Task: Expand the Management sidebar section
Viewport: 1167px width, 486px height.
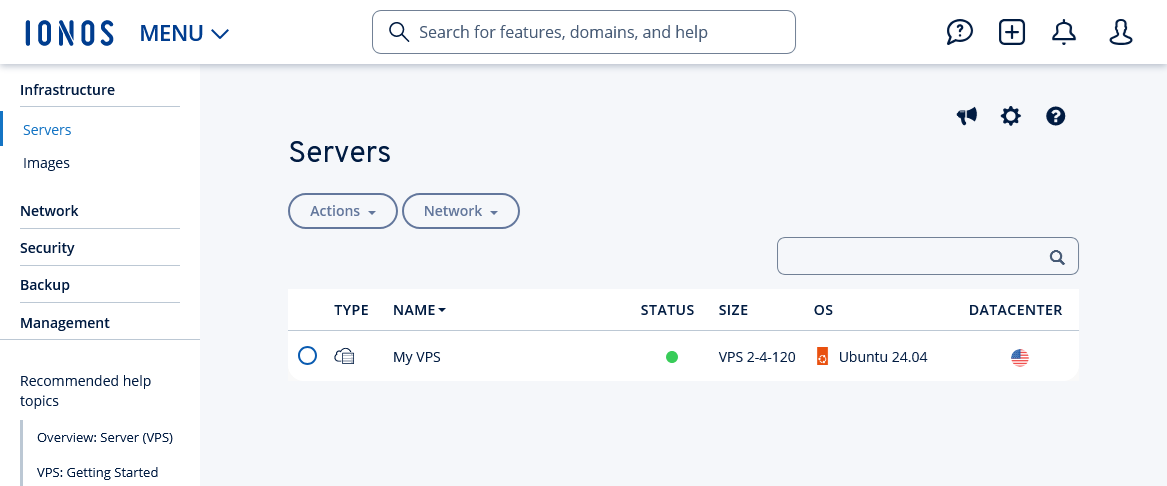Action: [x=65, y=323]
